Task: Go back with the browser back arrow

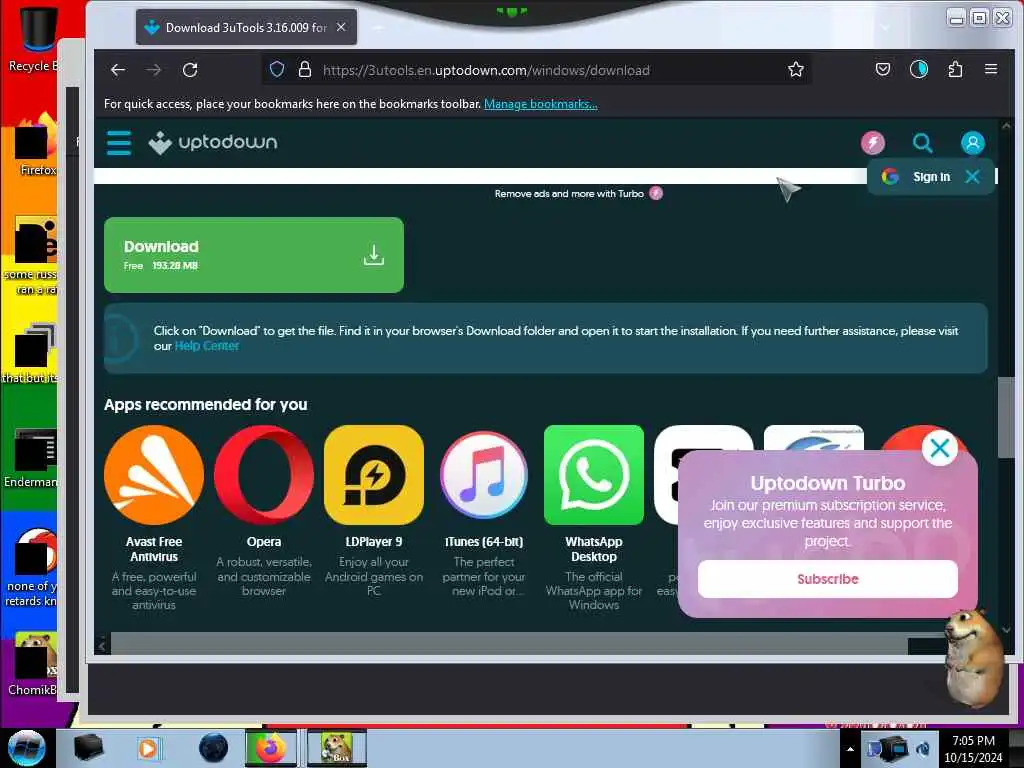Action: pos(118,70)
